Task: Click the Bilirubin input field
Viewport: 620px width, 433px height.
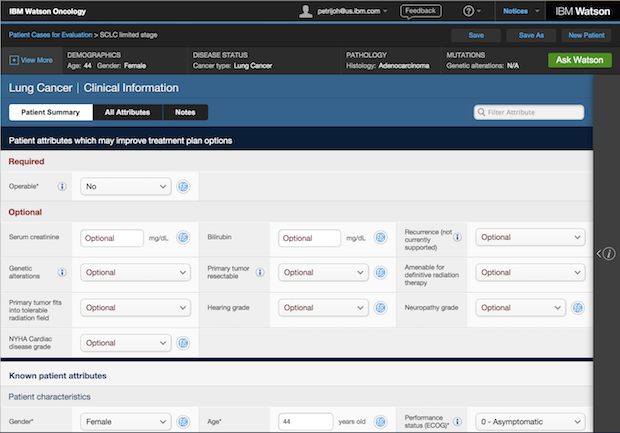Action: [310, 238]
